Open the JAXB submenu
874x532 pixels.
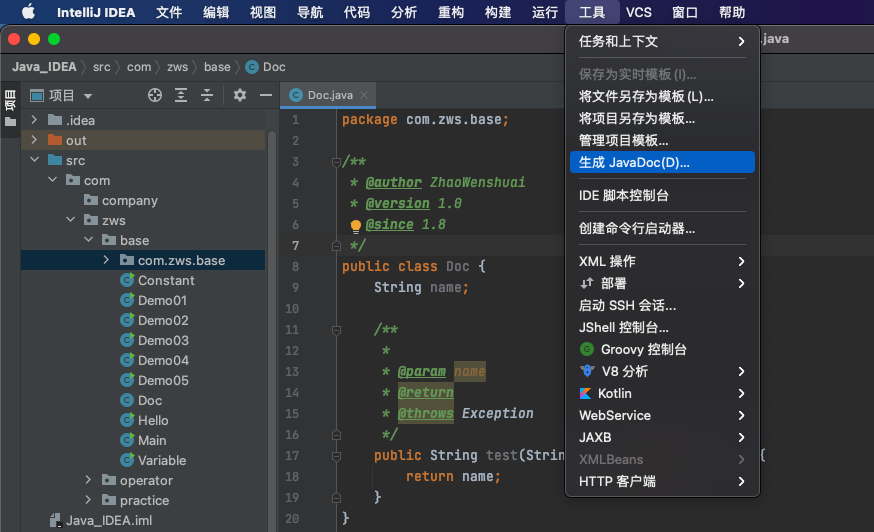(x=662, y=438)
